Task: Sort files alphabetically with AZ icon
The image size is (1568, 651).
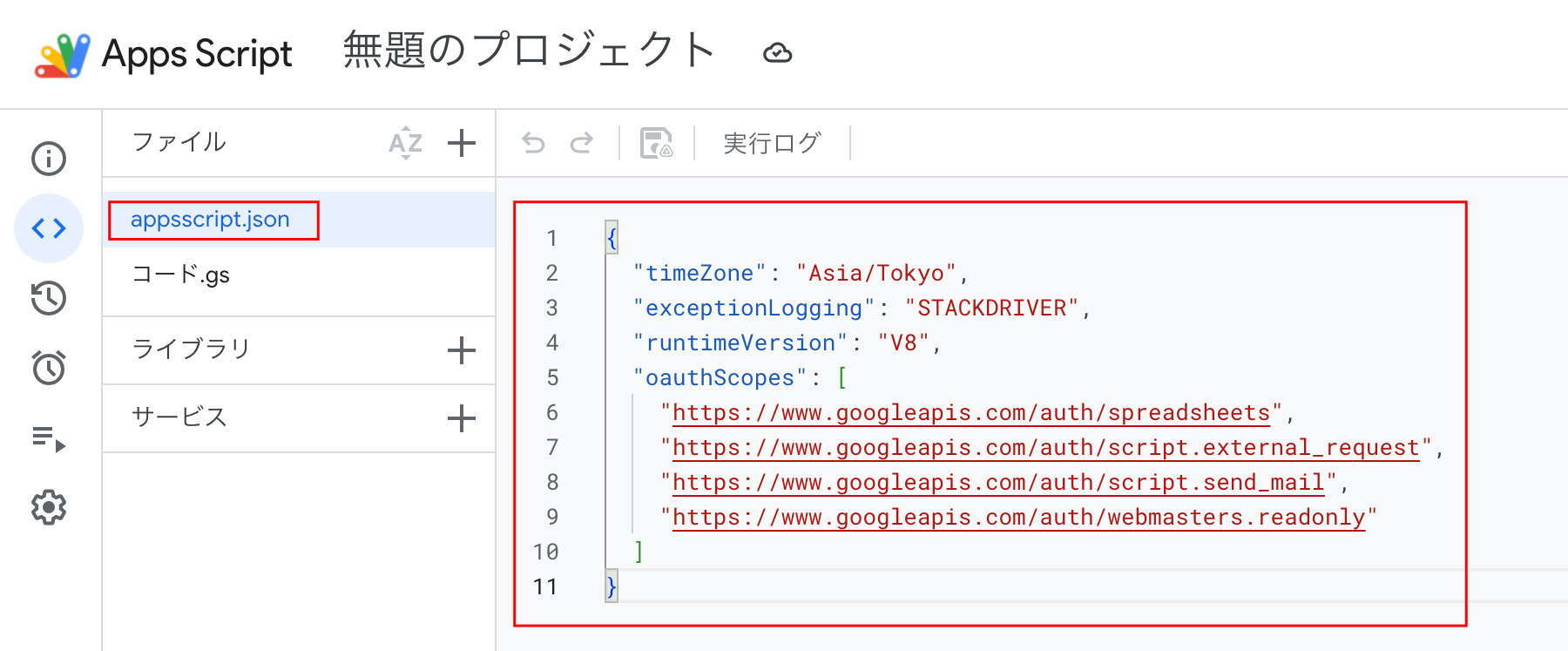Action: pos(405,143)
